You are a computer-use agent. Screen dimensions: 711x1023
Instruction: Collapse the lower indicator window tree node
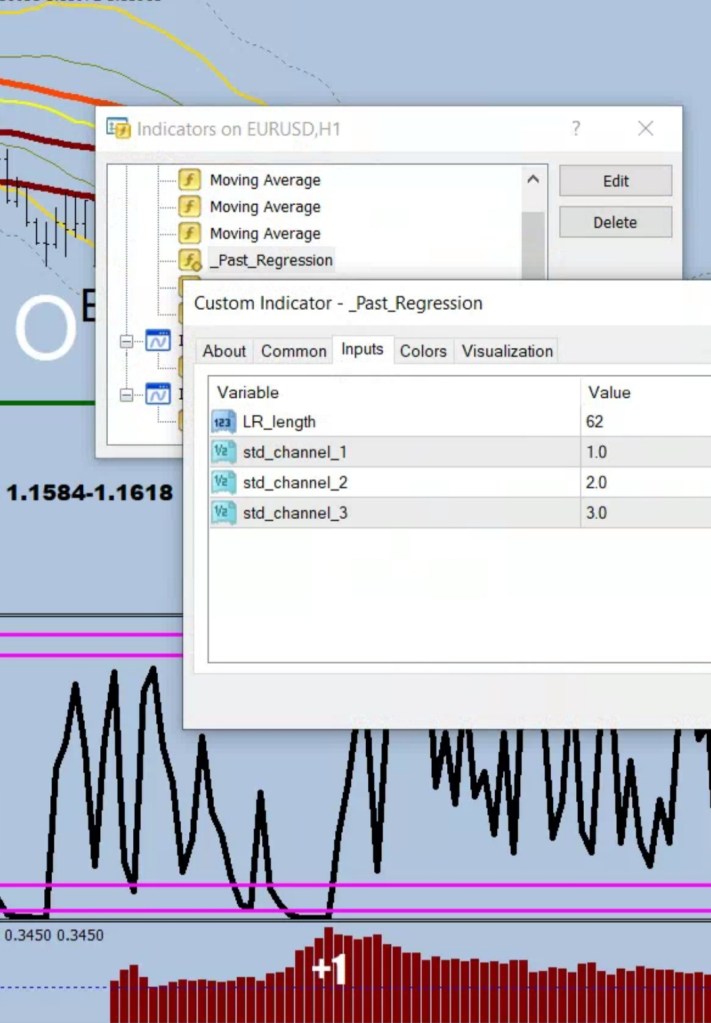[127, 395]
